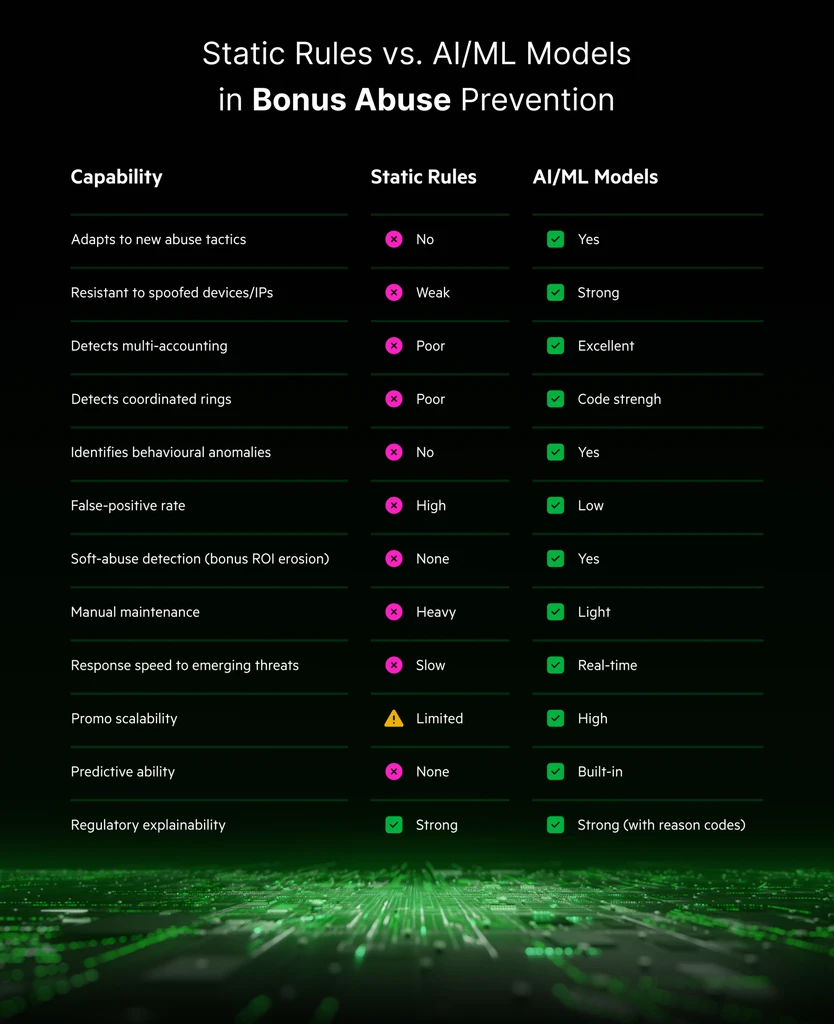Click the 'Detects multi-accounting' row label
The width and height of the screenshot is (834, 1024).
(x=149, y=346)
